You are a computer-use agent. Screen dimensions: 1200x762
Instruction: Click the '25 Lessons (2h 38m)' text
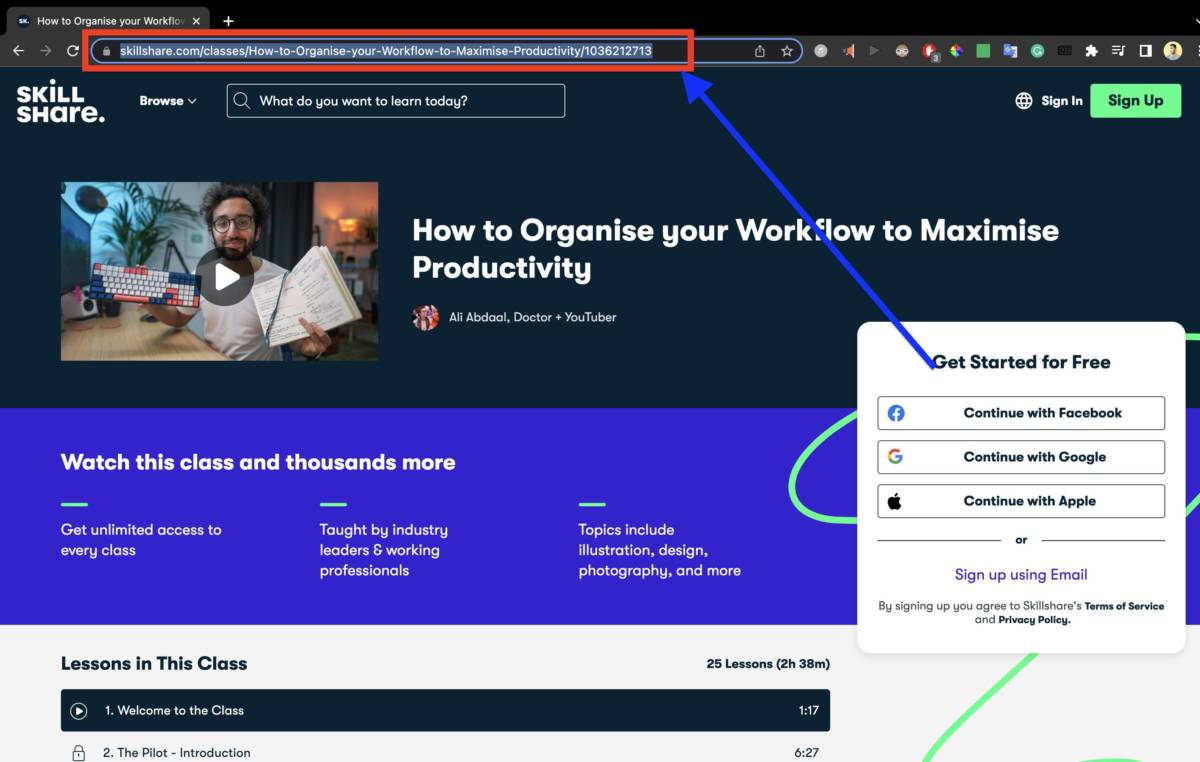coord(768,664)
